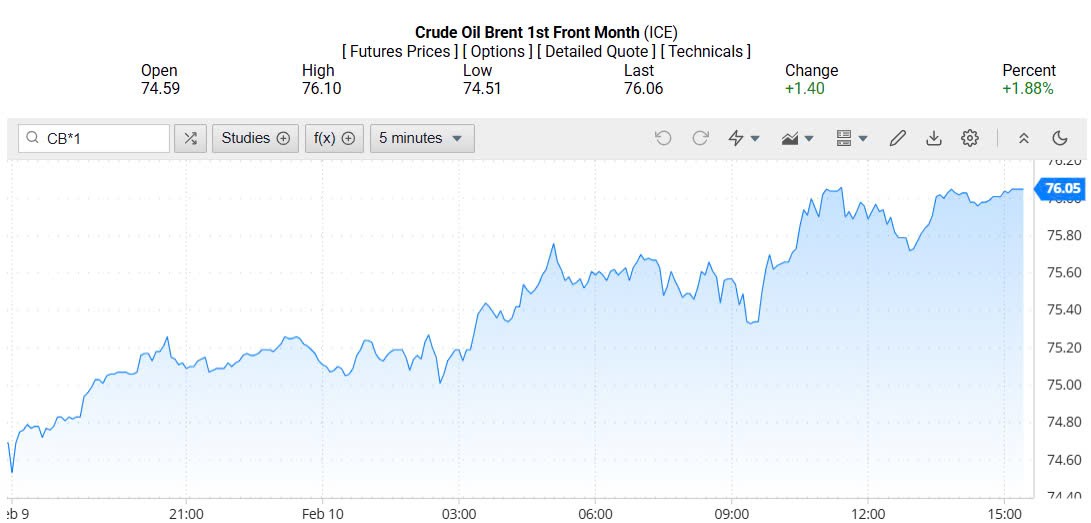Viewport: 1091px width, 523px height.
Task: View the Technicals page
Action: pos(706,51)
